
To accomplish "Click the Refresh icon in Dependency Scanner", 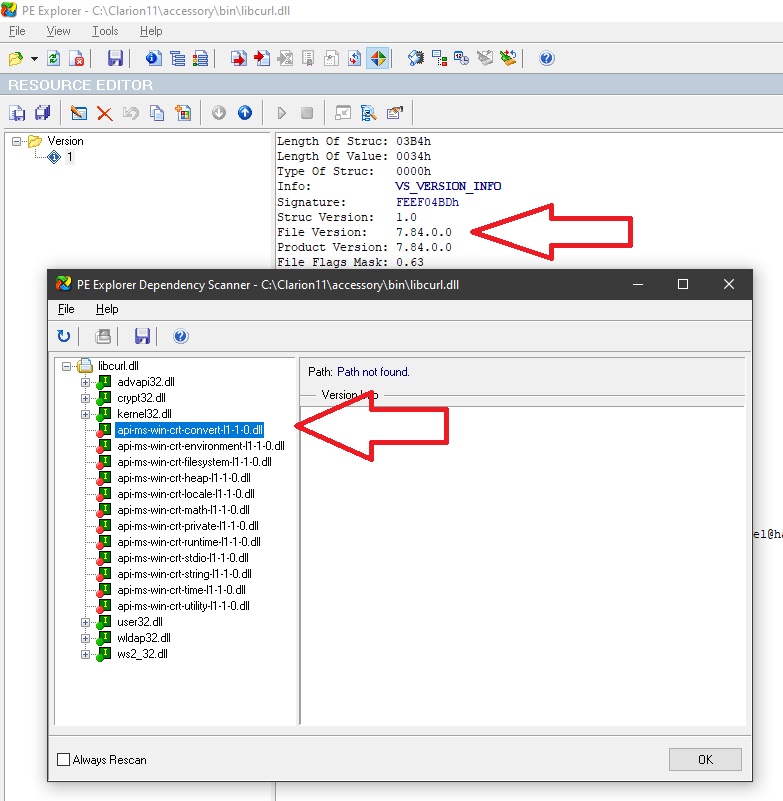I will pos(65,336).
